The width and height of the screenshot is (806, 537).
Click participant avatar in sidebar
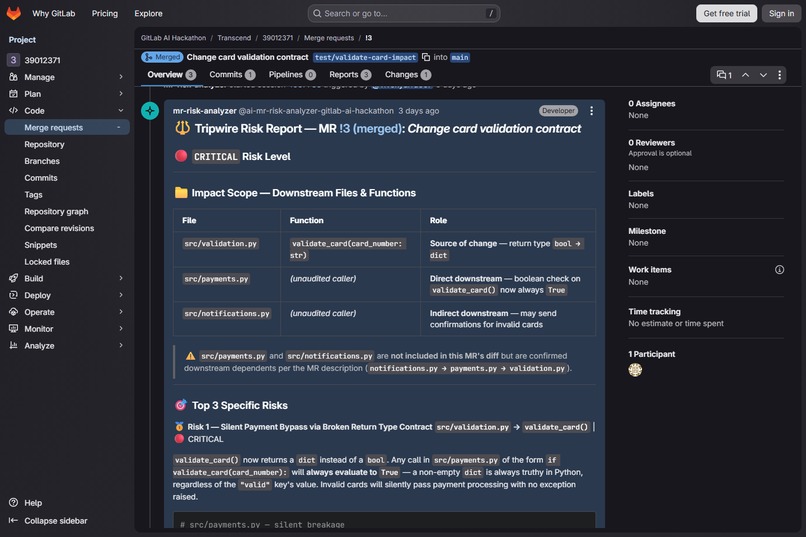(x=635, y=370)
